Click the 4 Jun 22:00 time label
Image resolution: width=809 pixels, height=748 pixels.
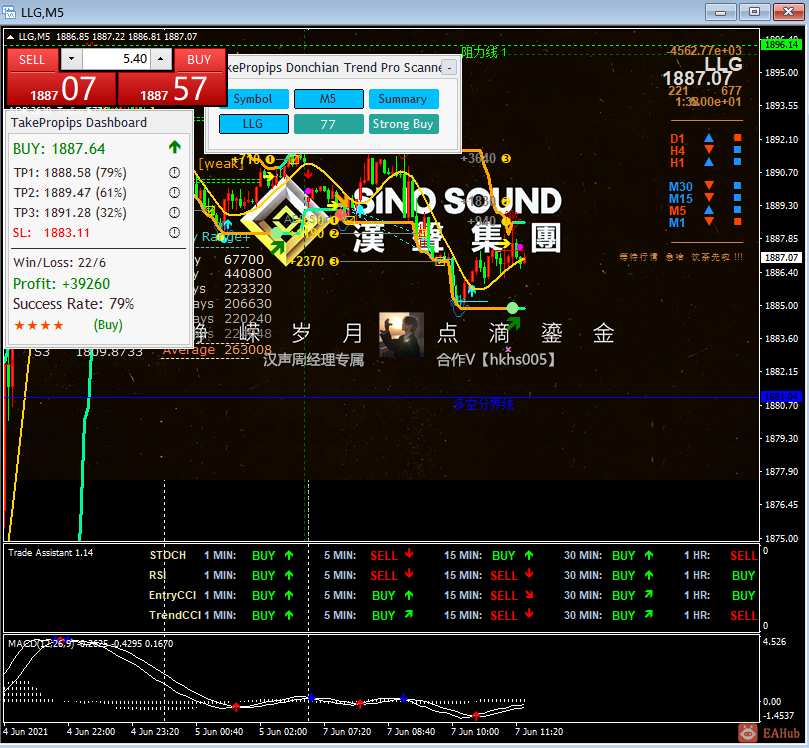(x=91, y=731)
